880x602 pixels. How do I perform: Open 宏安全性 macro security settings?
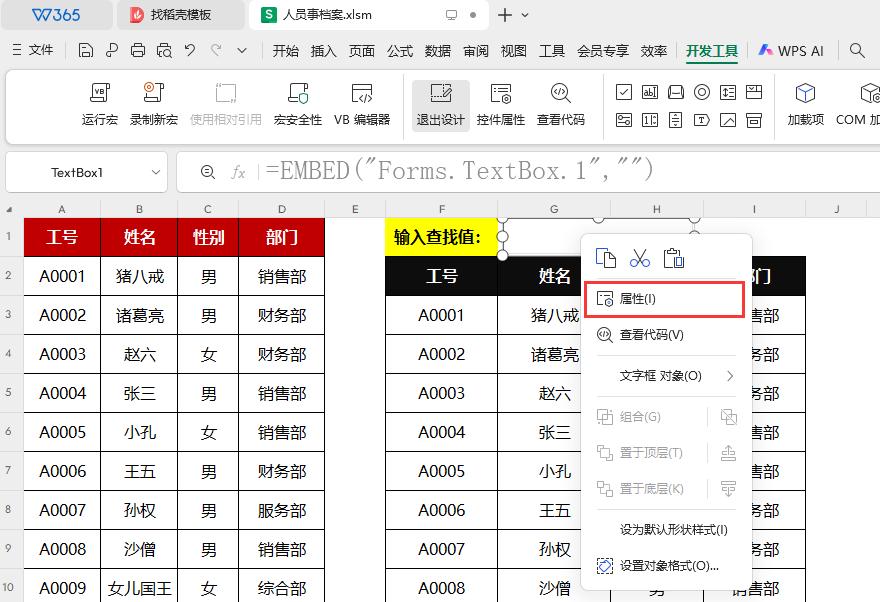point(297,104)
